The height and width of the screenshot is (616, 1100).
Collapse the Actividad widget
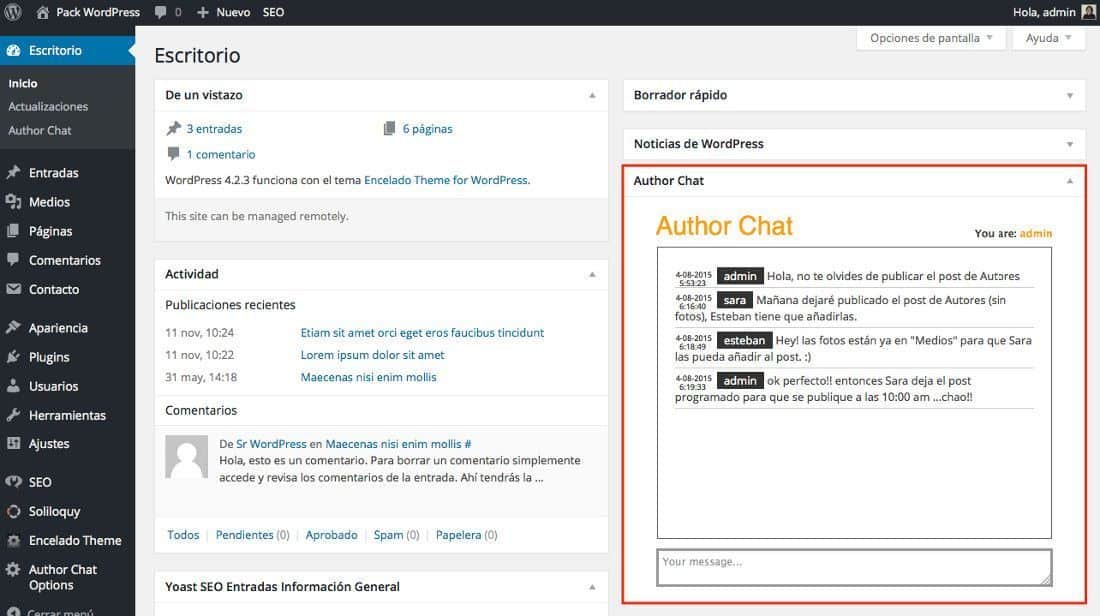point(592,274)
